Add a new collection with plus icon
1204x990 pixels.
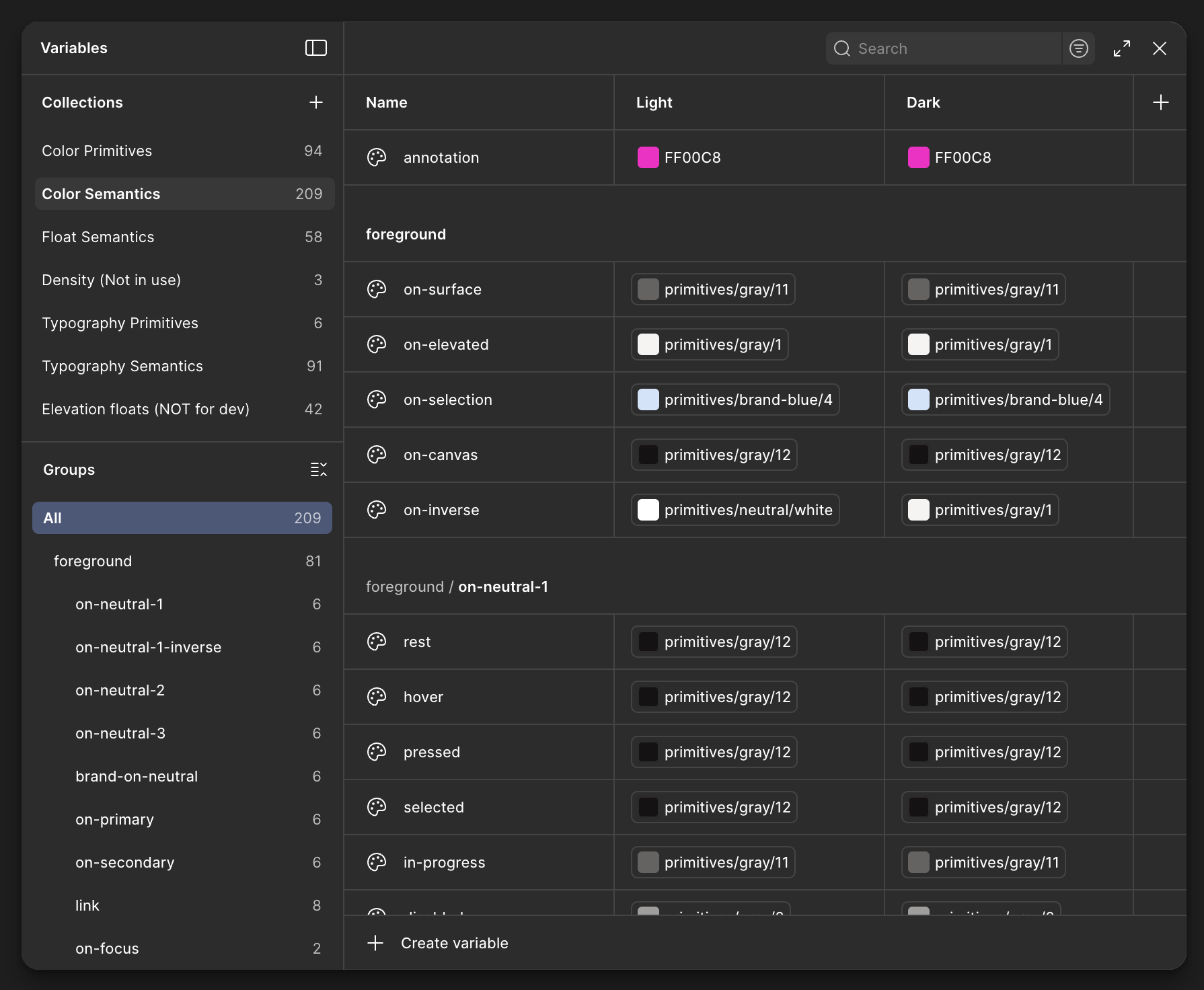click(x=316, y=102)
